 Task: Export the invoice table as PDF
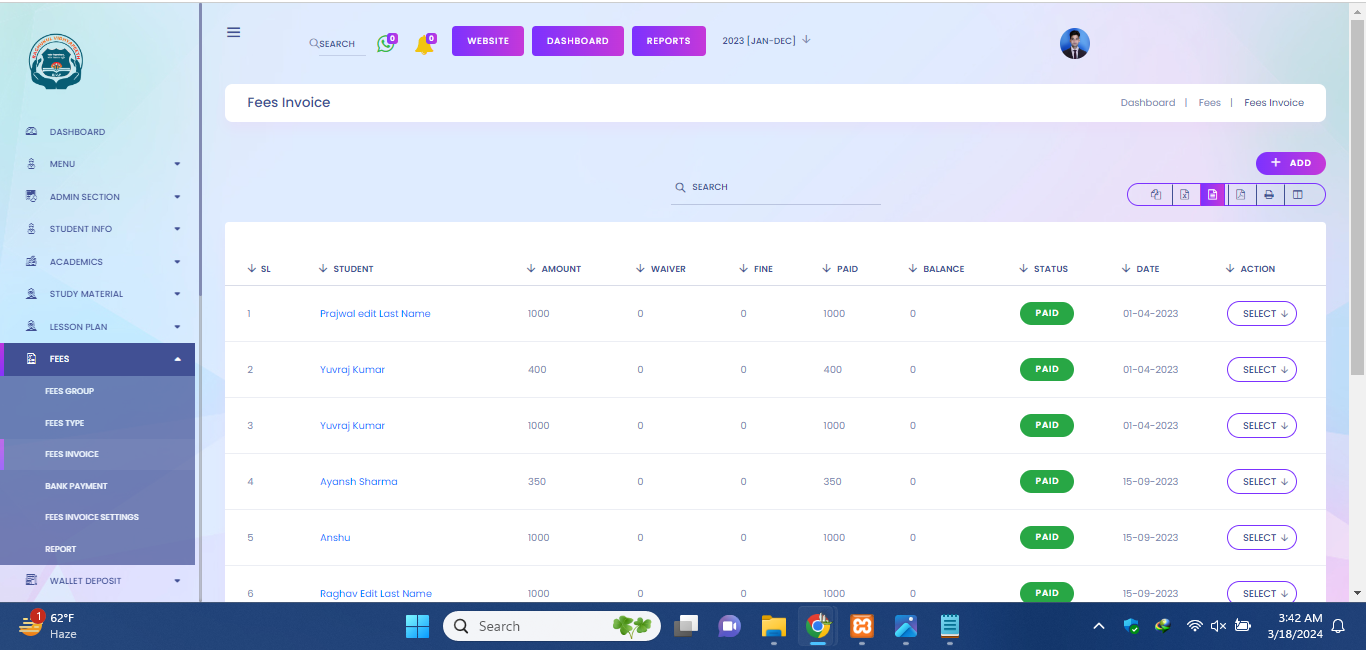point(1240,195)
